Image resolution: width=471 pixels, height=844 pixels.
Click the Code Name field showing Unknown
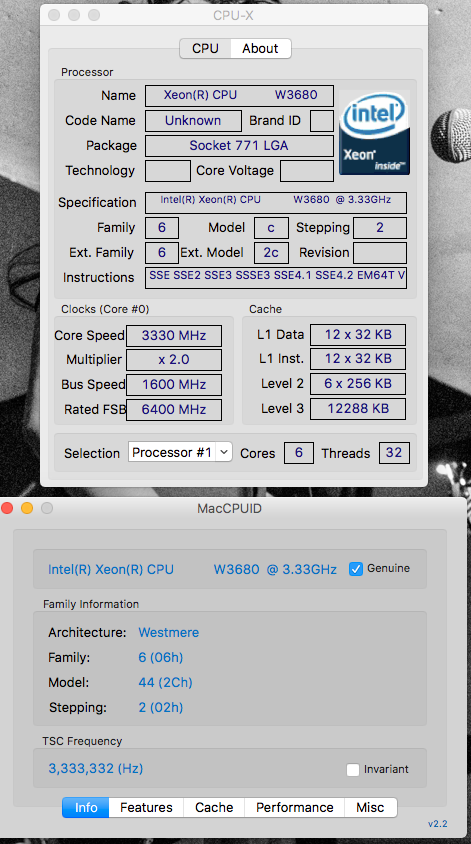point(193,121)
